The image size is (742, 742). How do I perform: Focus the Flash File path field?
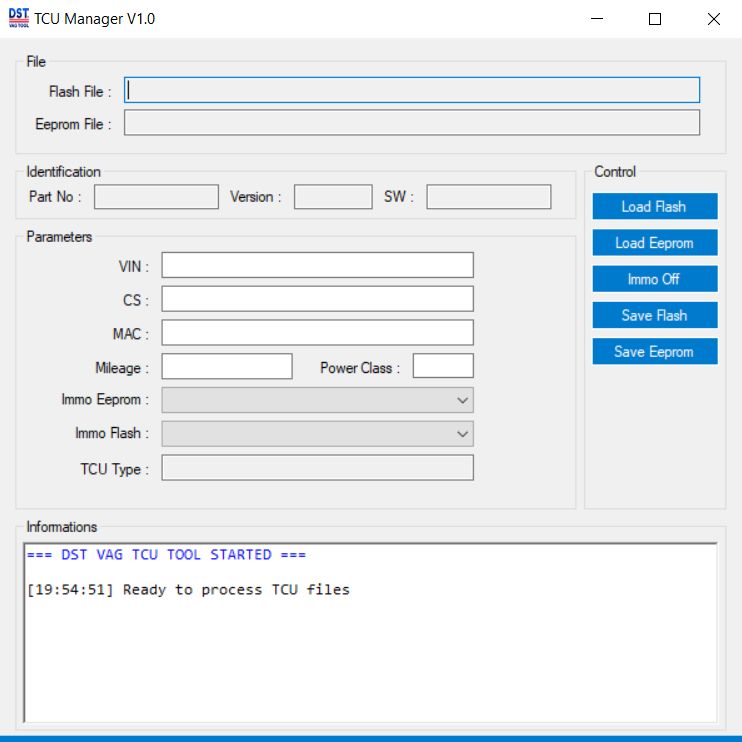[x=412, y=90]
